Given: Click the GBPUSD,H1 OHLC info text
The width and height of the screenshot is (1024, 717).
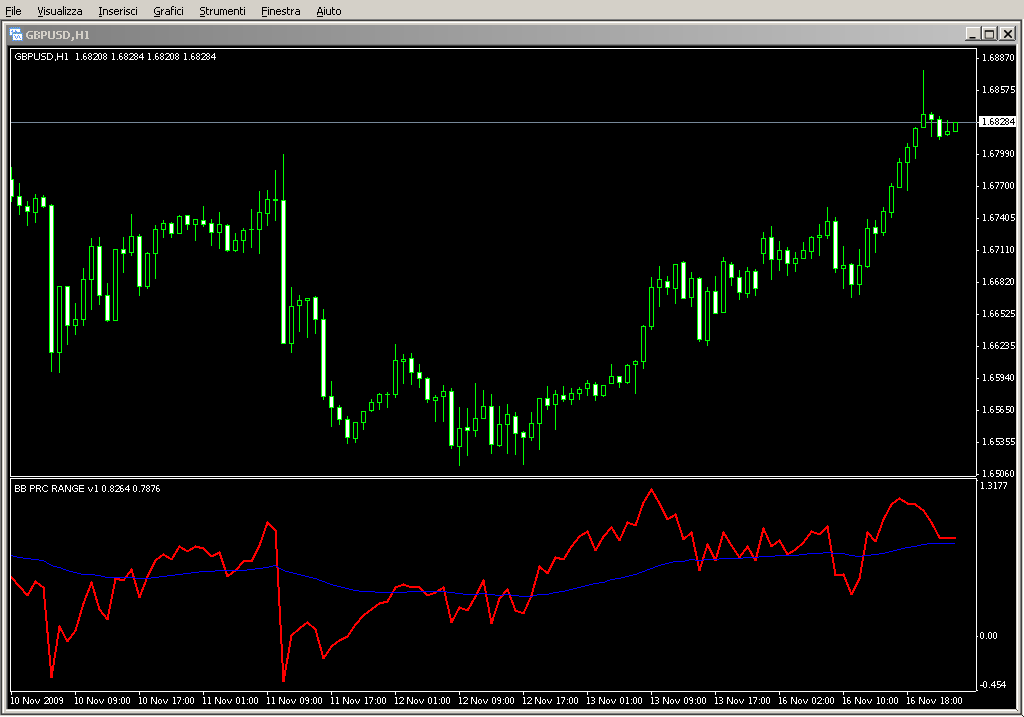Looking at the screenshot, I should [115, 57].
